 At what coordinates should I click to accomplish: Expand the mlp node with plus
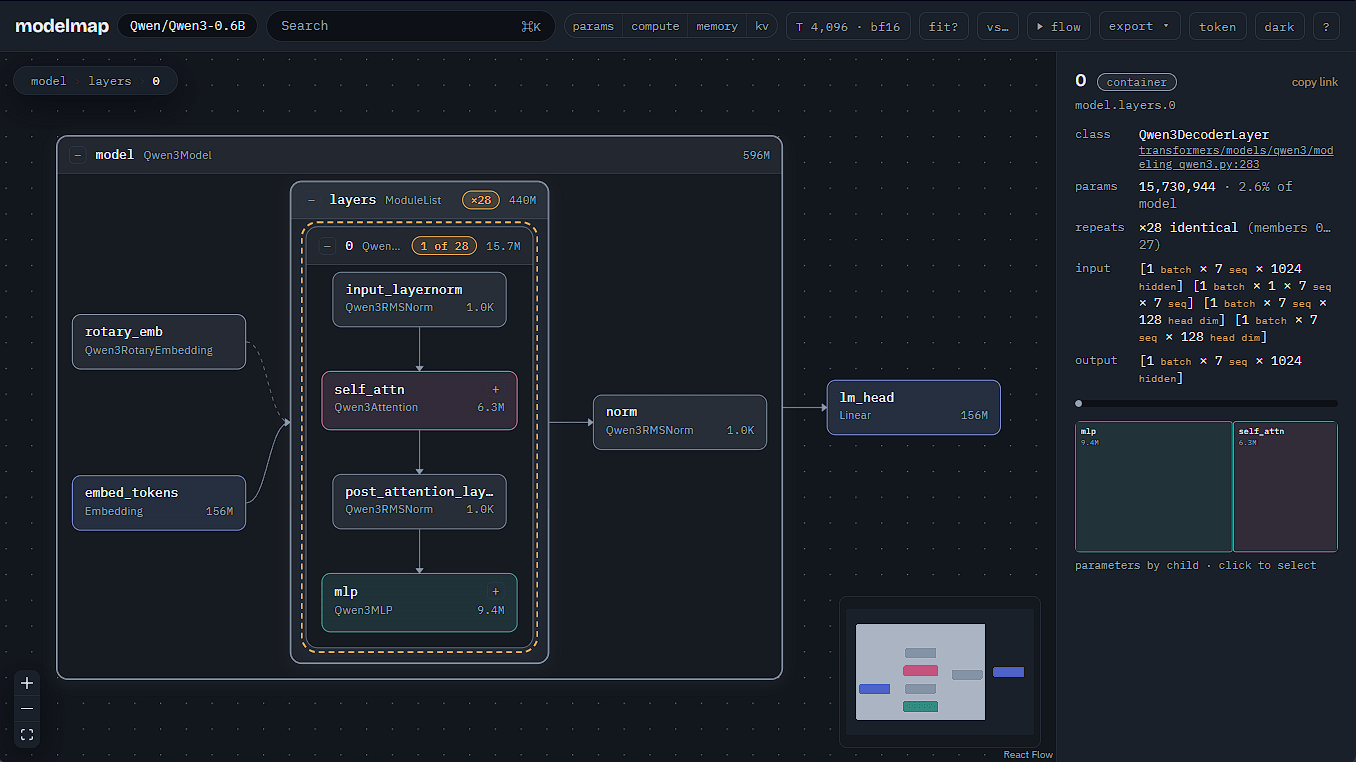click(x=495, y=591)
